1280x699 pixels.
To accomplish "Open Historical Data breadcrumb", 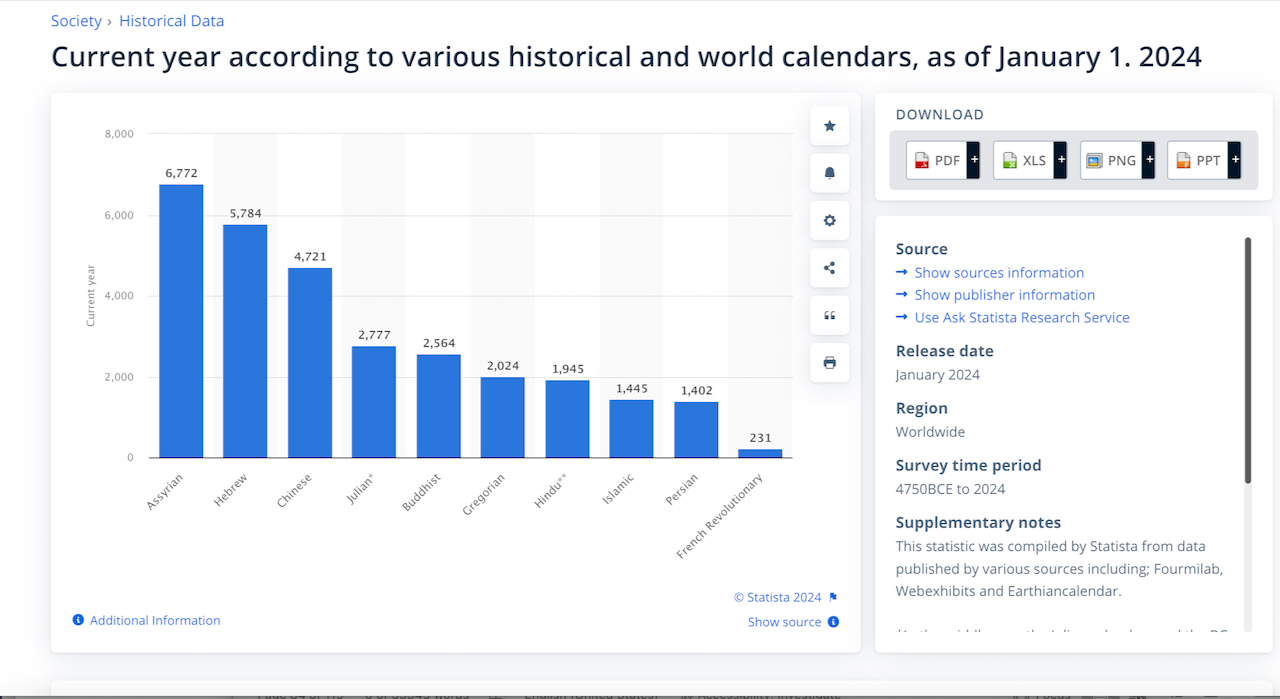I will point(171,21).
